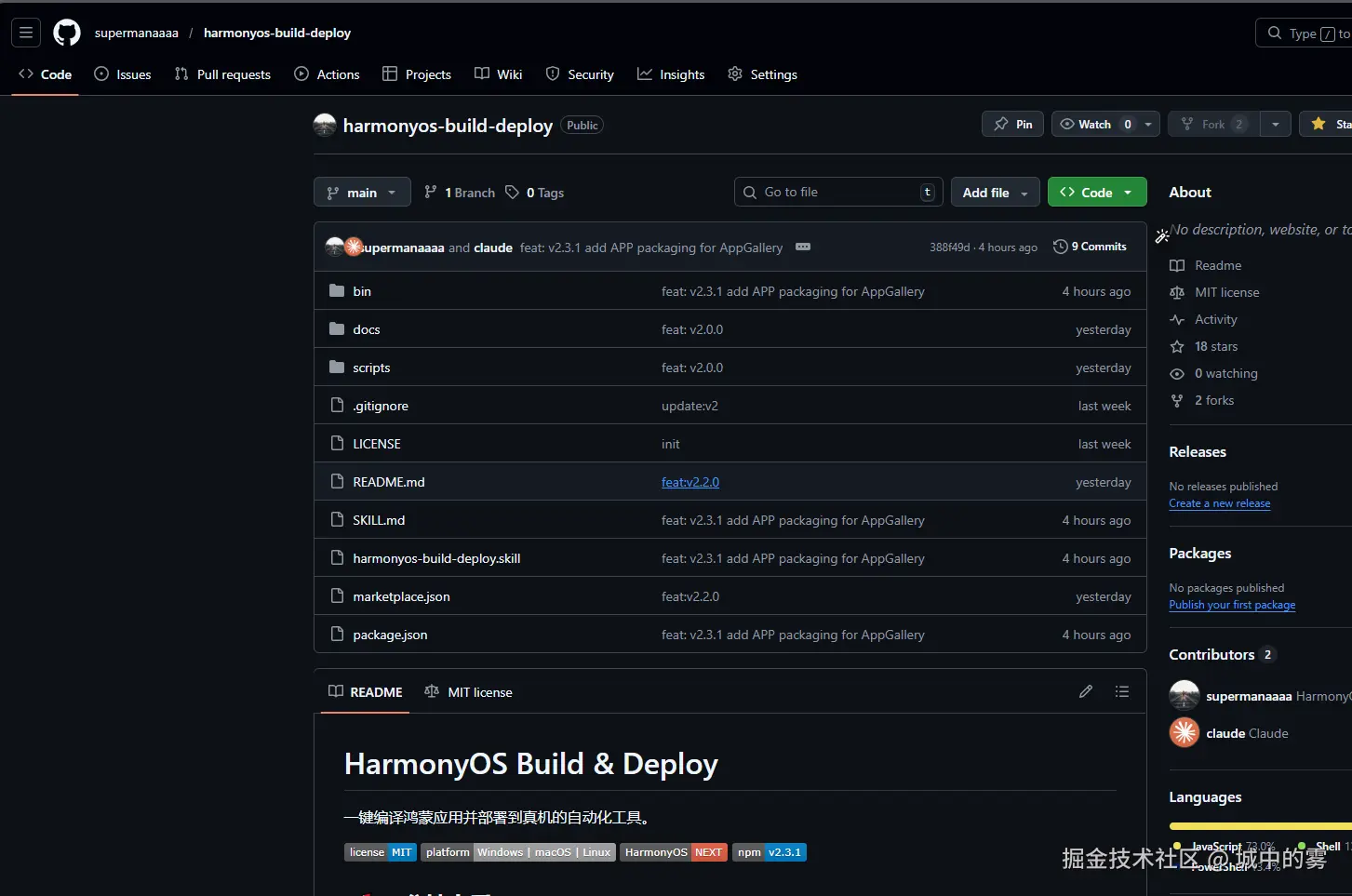Open claude contributor avatar
The image size is (1352, 896).
pos(1185,733)
